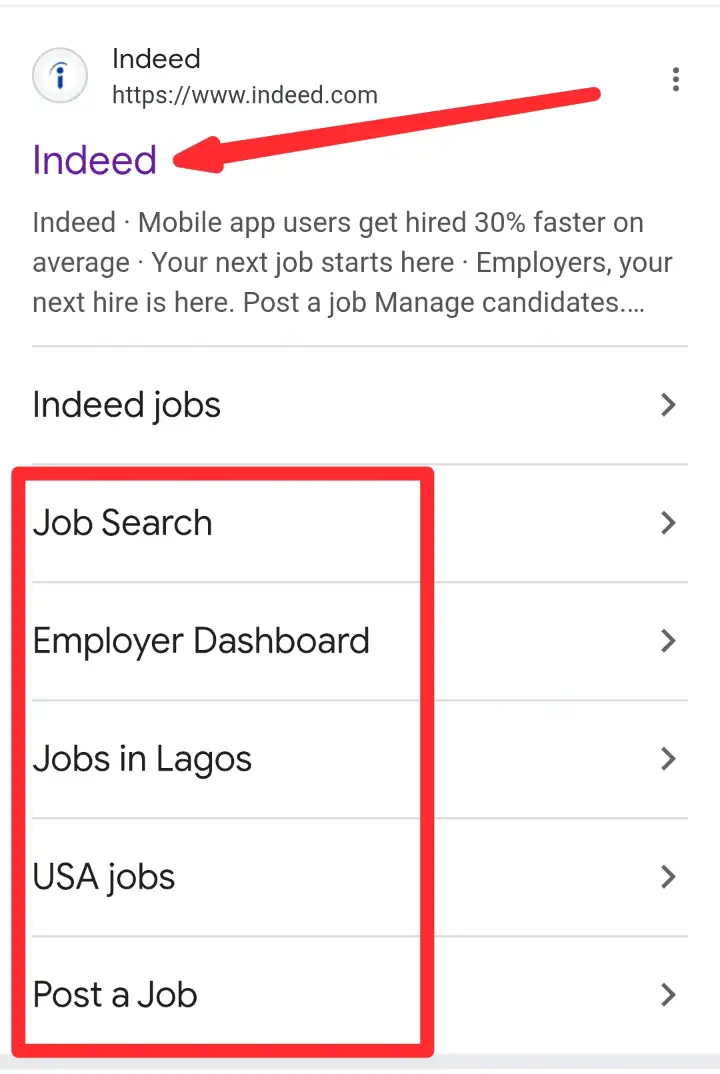Go to Employer Dashboard sitelink
The width and height of the screenshot is (720, 1074).
pyautogui.click(x=201, y=641)
